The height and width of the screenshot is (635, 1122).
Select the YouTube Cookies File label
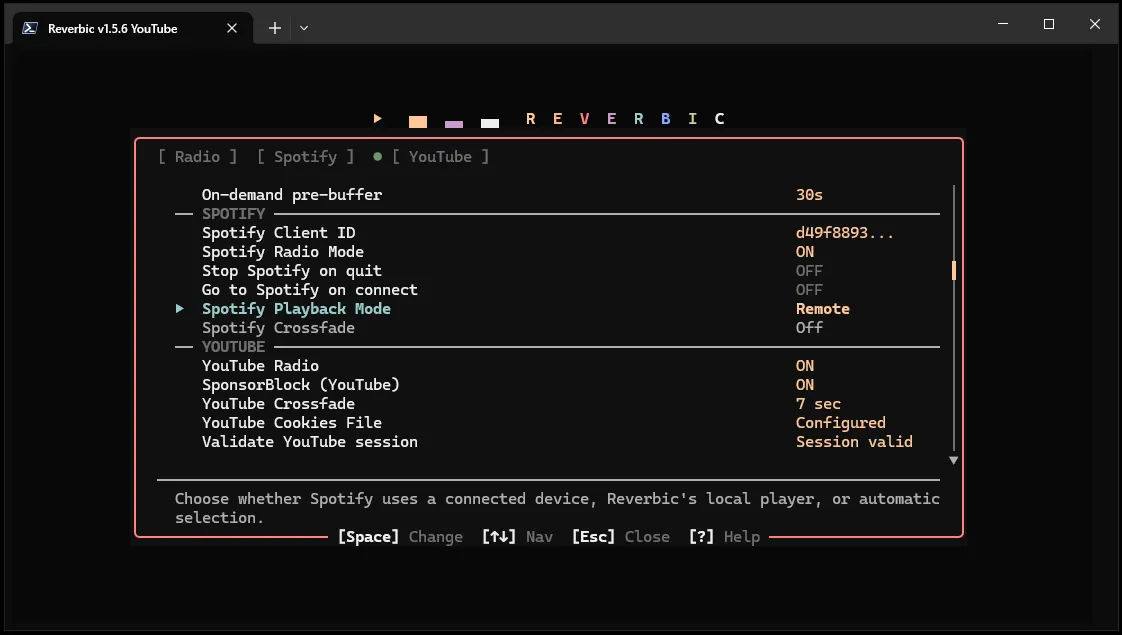coord(292,423)
